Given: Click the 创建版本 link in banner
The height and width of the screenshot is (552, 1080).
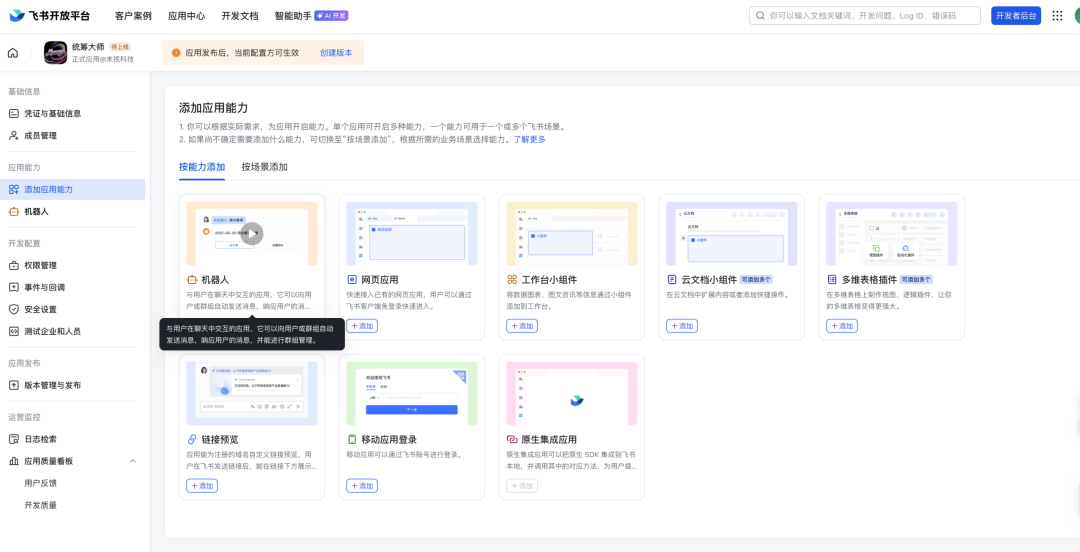Looking at the screenshot, I should tap(336, 52).
